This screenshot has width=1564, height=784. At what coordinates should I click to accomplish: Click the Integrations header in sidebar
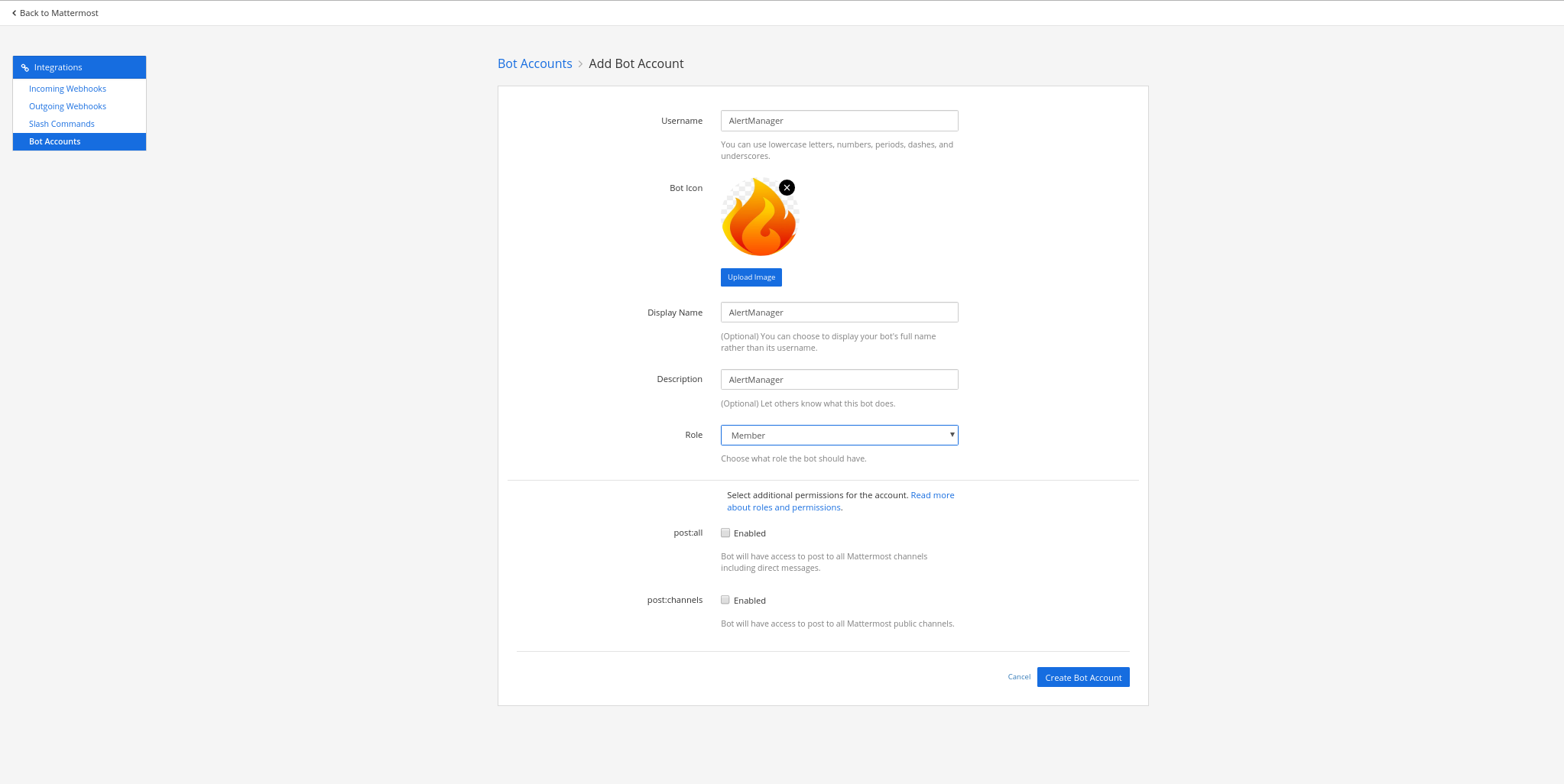tap(58, 67)
